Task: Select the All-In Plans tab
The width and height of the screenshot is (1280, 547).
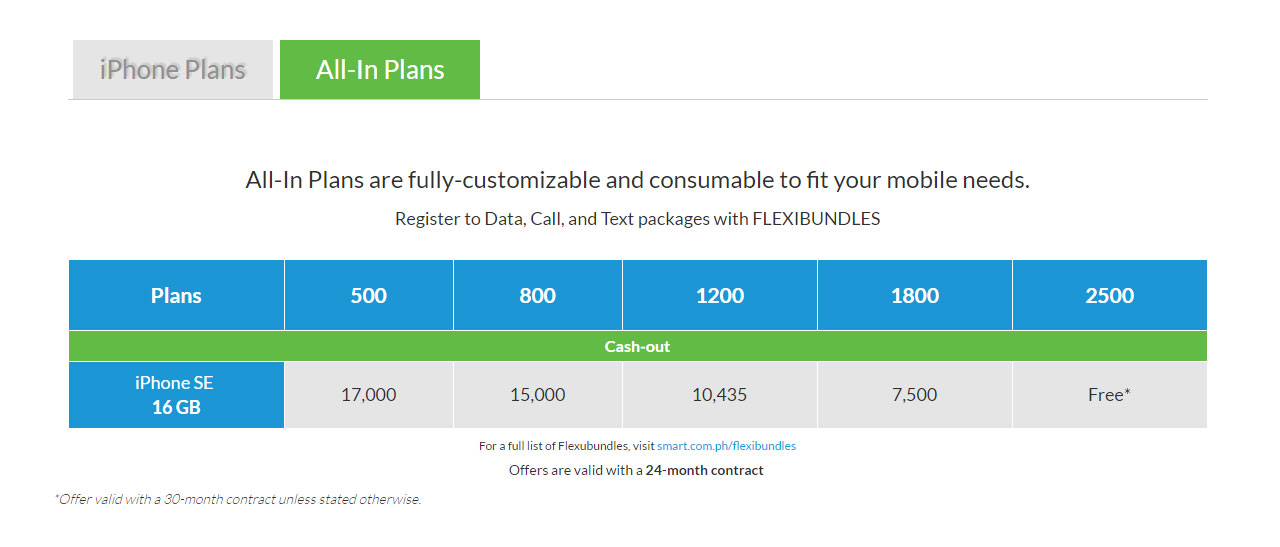Action: pyautogui.click(x=380, y=69)
